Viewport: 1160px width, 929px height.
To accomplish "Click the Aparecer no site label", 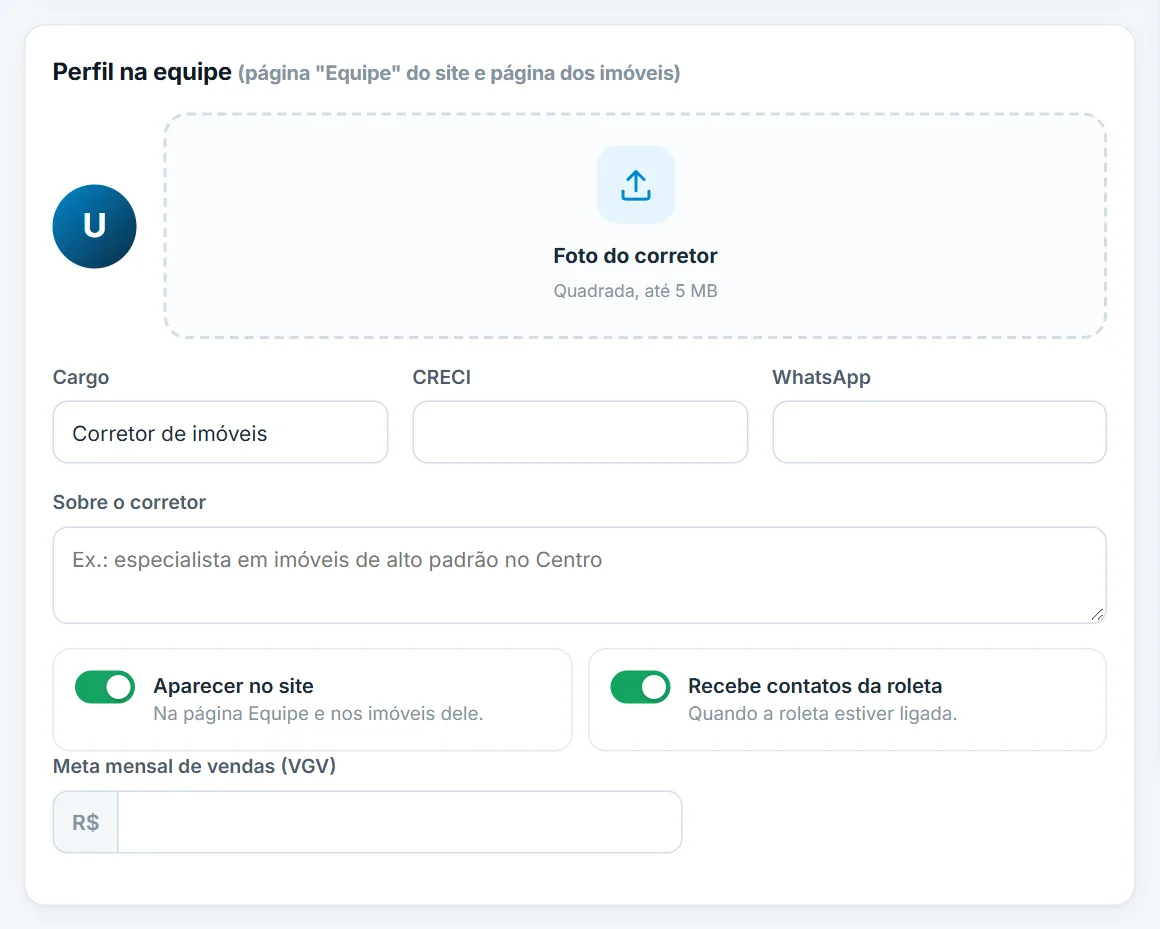I will pyautogui.click(x=234, y=686).
